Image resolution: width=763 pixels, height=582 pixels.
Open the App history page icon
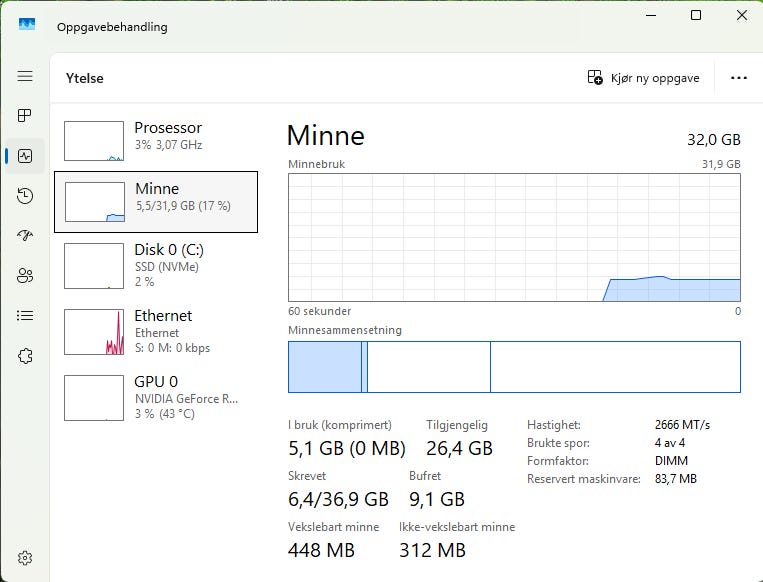pos(25,196)
